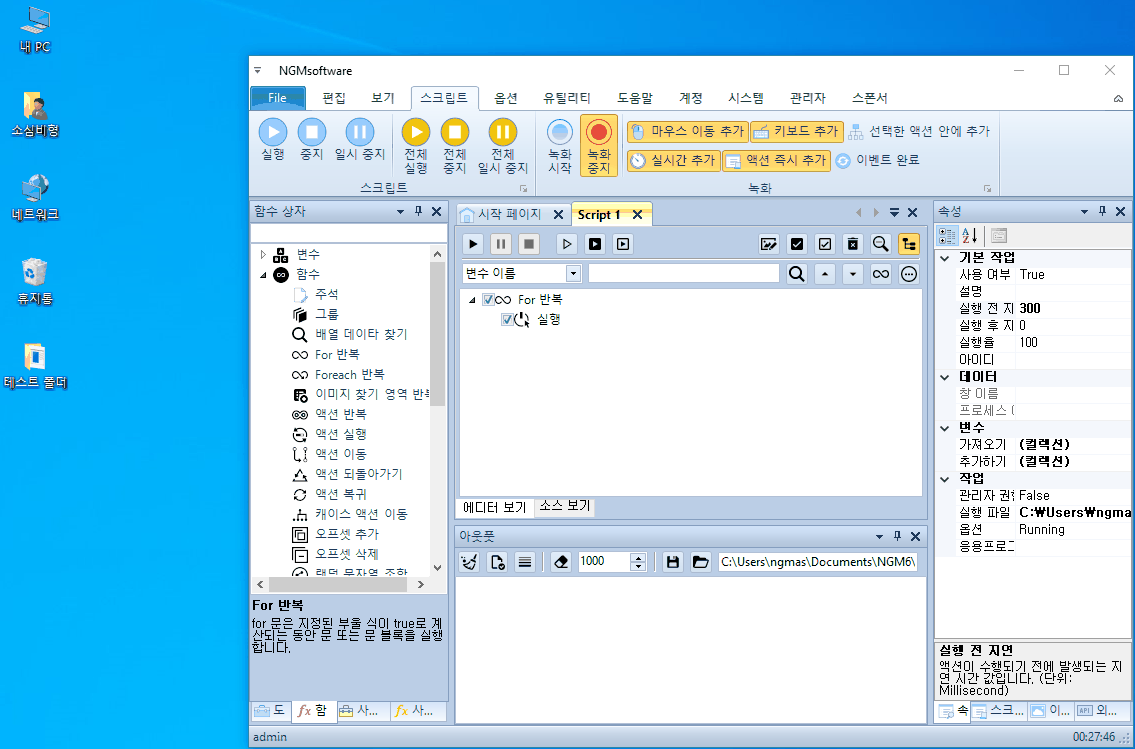Collapse the 기본 작업 property group
This screenshot has height=749, width=1135.
945,258
